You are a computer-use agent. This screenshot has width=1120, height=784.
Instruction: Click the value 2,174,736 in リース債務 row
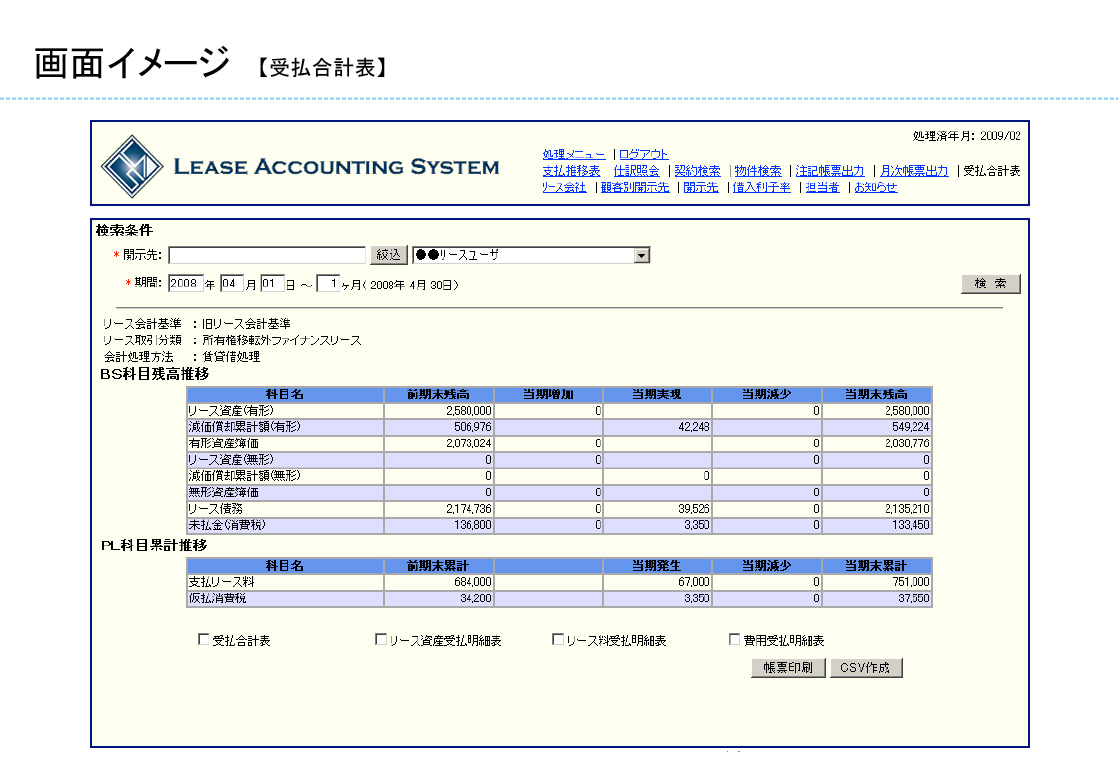(x=469, y=509)
